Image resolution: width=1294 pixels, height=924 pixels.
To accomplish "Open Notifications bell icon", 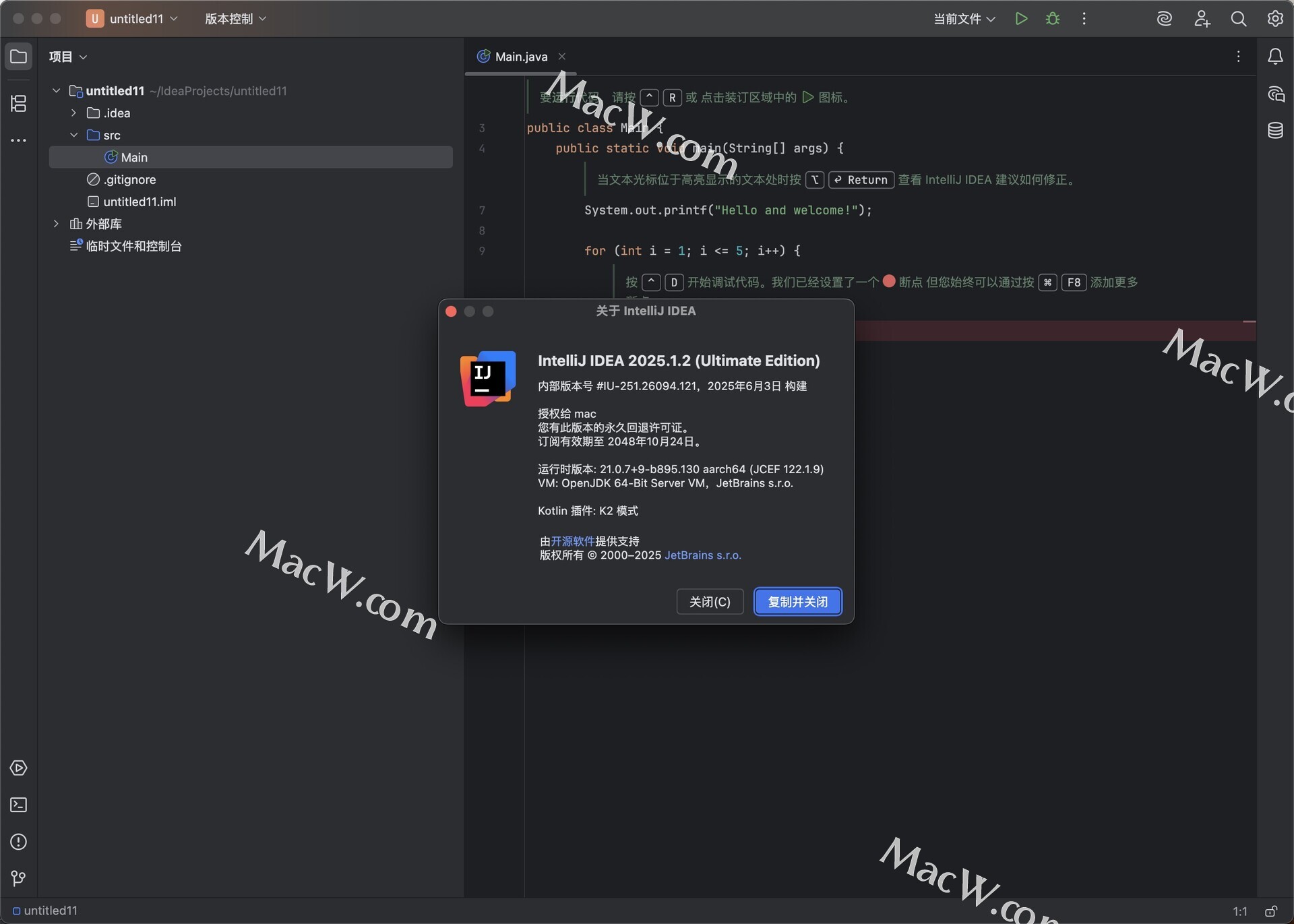I will pyautogui.click(x=1275, y=57).
